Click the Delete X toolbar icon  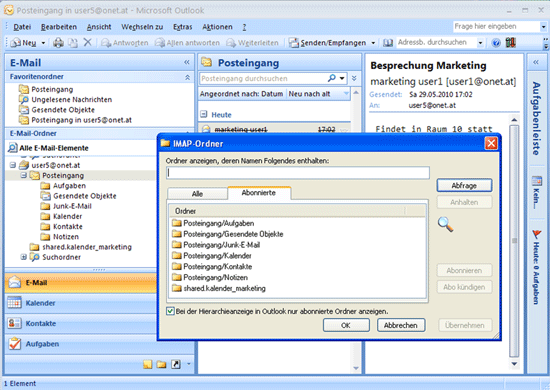[x=87, y=43]
